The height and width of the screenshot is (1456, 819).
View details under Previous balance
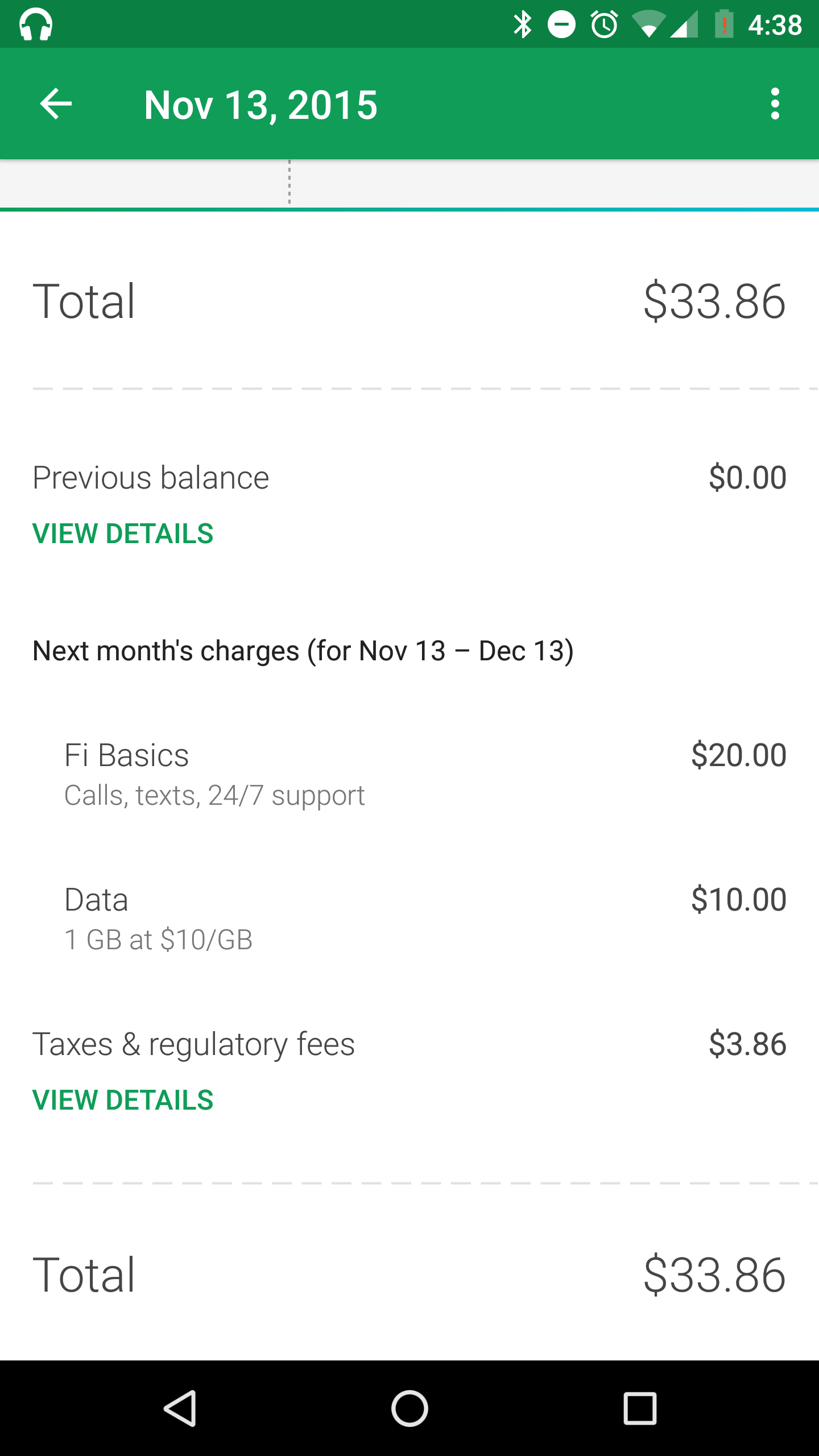123,533
